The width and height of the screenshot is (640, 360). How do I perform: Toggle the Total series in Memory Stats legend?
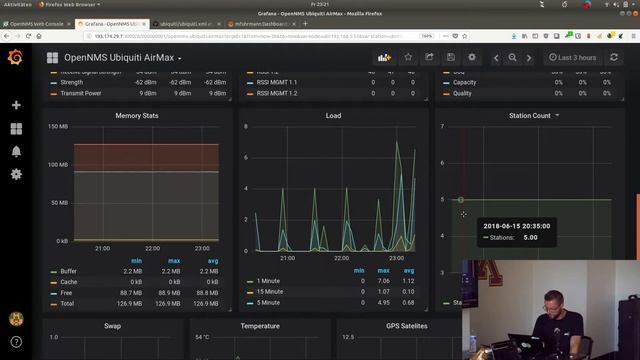tap(67, 304)
